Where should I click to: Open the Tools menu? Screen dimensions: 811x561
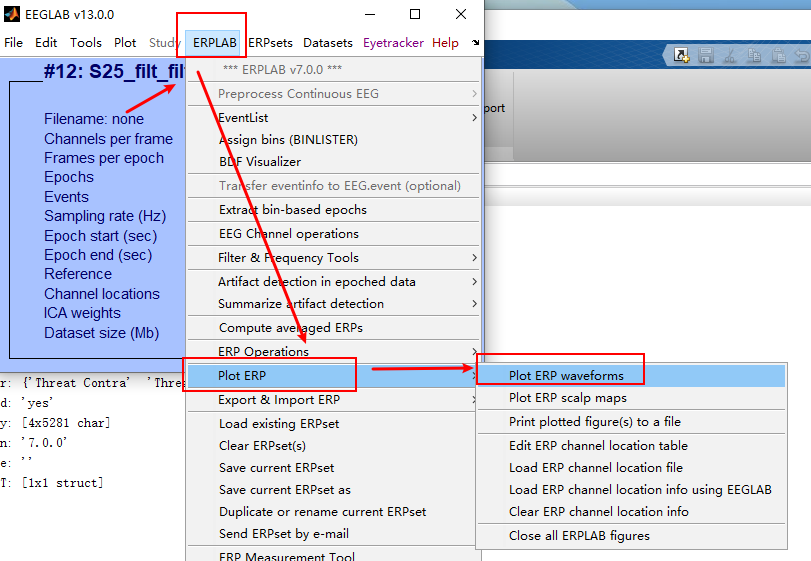tap(86, 42)
